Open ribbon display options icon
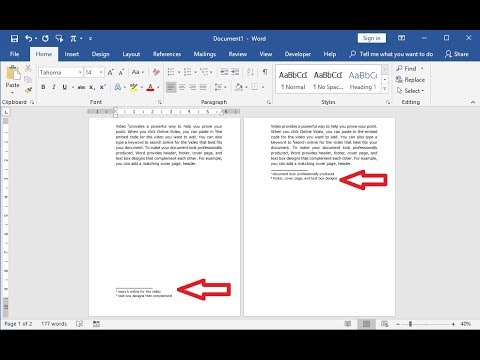 tap(401, 38)
